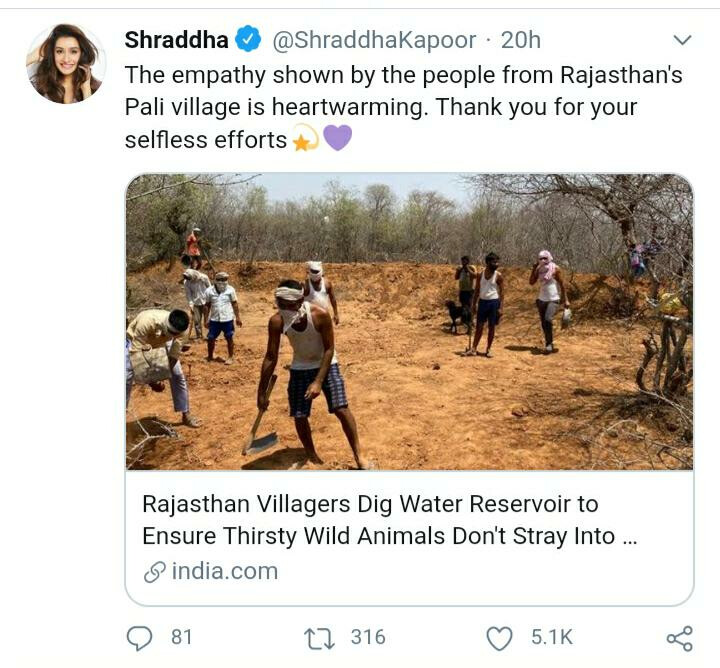This screenshot has width=720, height=668.
Task: Expand the tweet options chevron
Action: (x=682, y=40)
